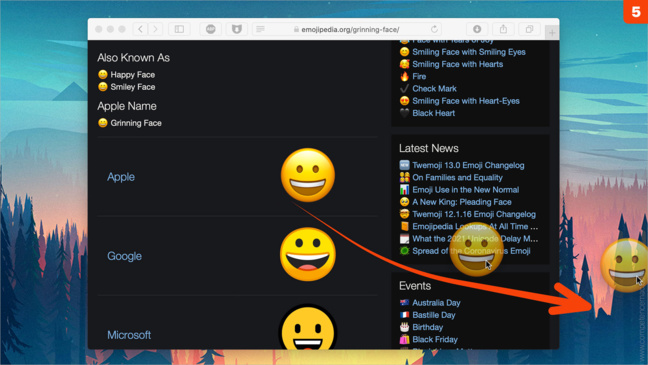Open the Share menu icon
Screen dimensions: 648x365
[x=503, y=29]
